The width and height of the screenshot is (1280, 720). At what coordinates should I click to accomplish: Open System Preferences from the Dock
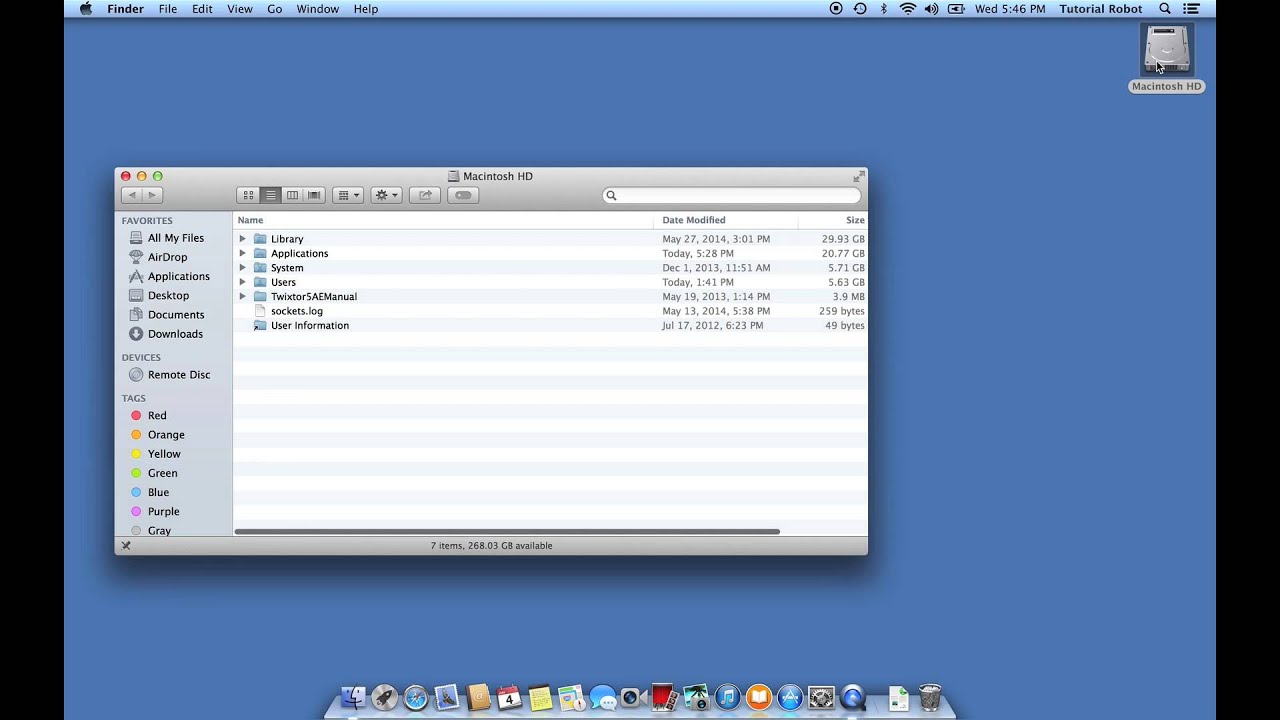(x=821, y=697)
